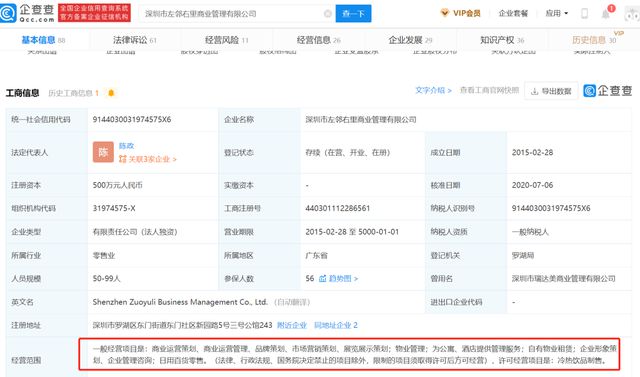Image resolution: width=640 pixels, height=377 pixels.
Task: Click the Qcc.com logo
Action: tap(27, 13)
